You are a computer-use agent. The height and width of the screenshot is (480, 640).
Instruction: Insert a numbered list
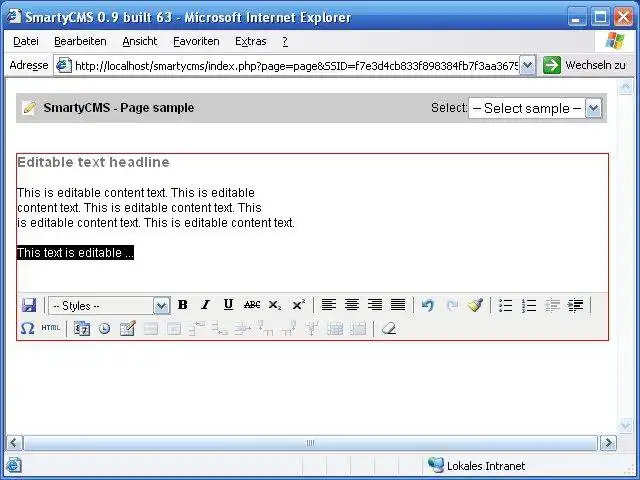point(529,304)
